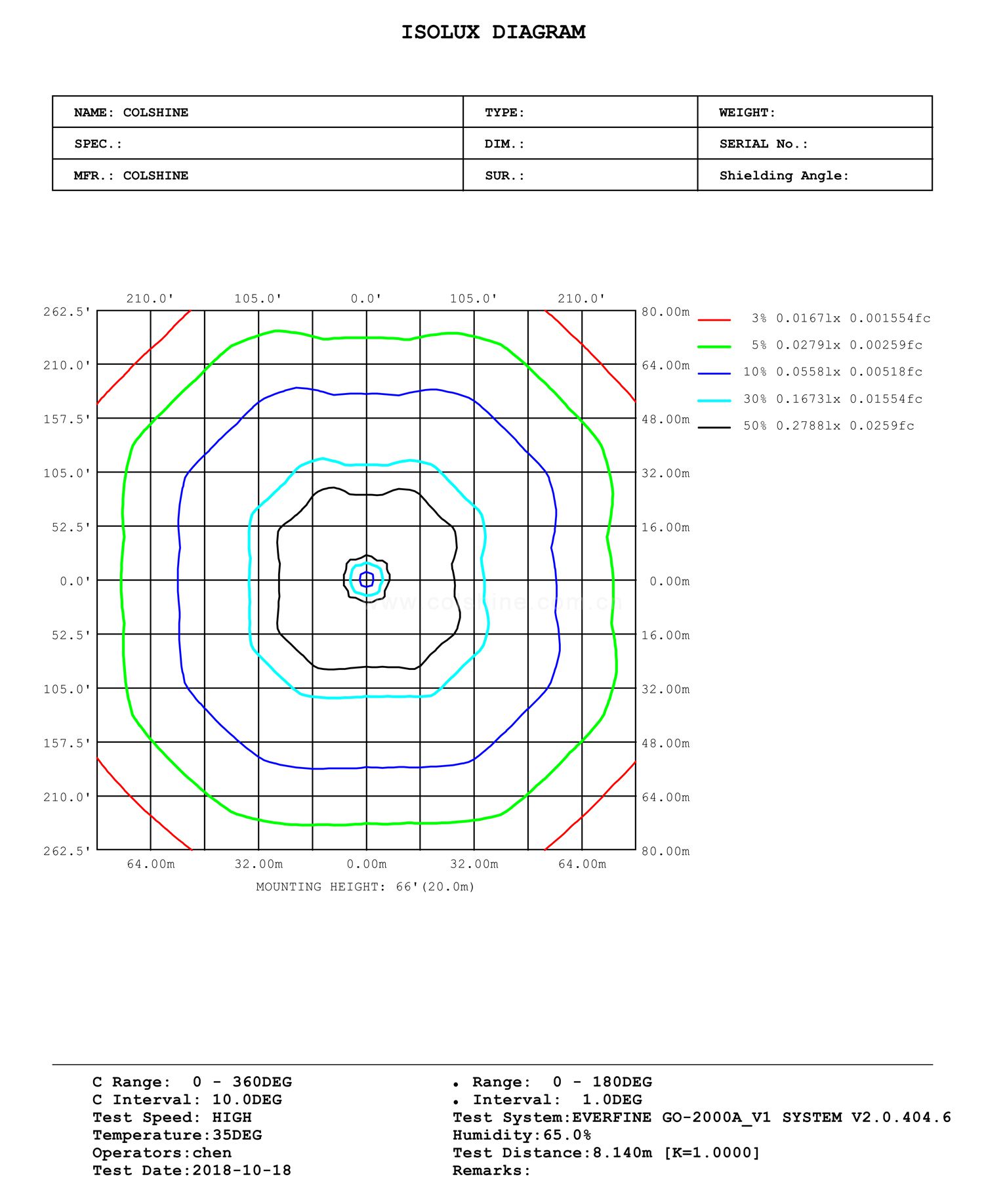Click the ISOLUX DIAGRAM title
984x1204 pixels.
(493, 32)
